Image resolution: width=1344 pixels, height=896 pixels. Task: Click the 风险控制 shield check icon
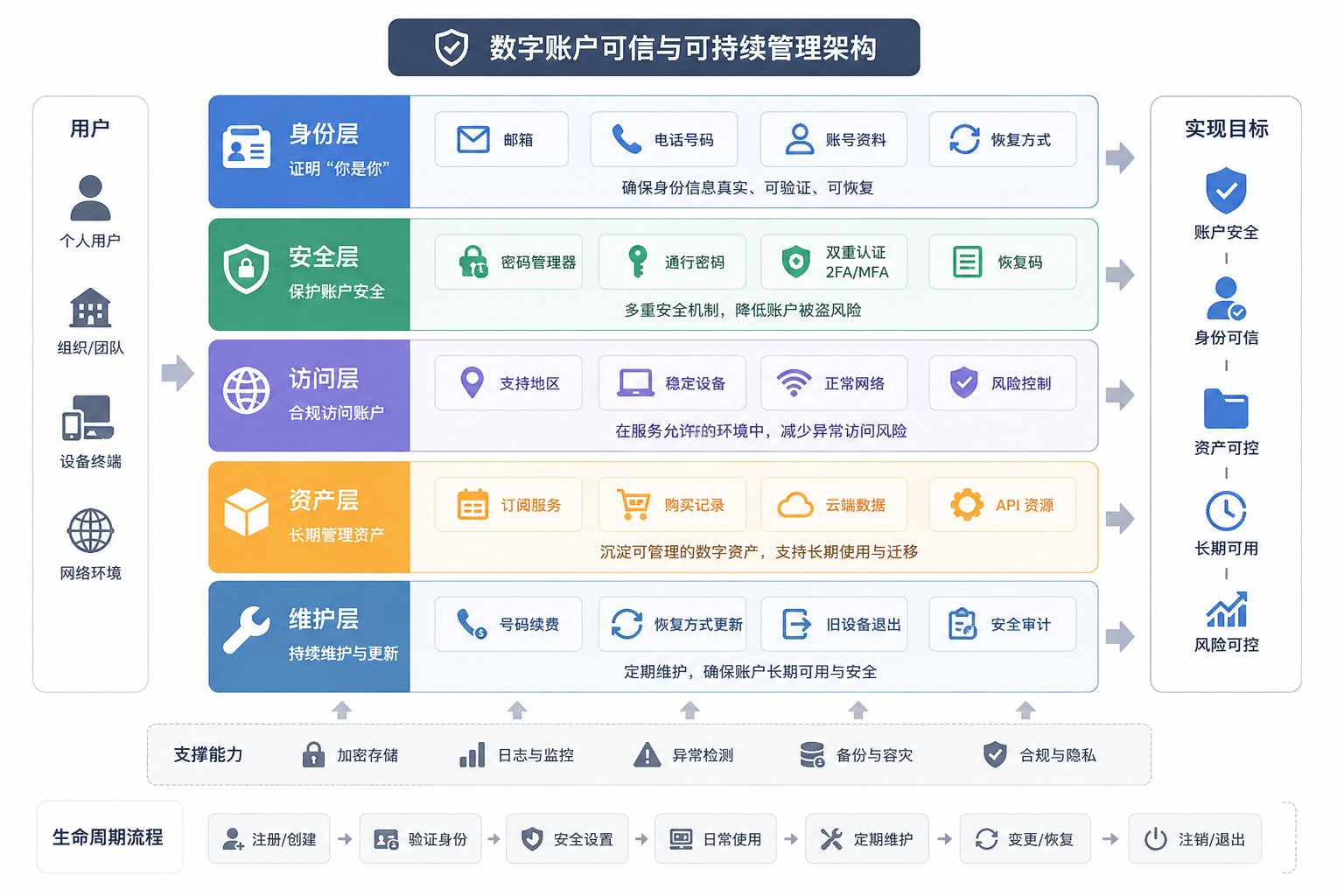click(x=963, y=382)
